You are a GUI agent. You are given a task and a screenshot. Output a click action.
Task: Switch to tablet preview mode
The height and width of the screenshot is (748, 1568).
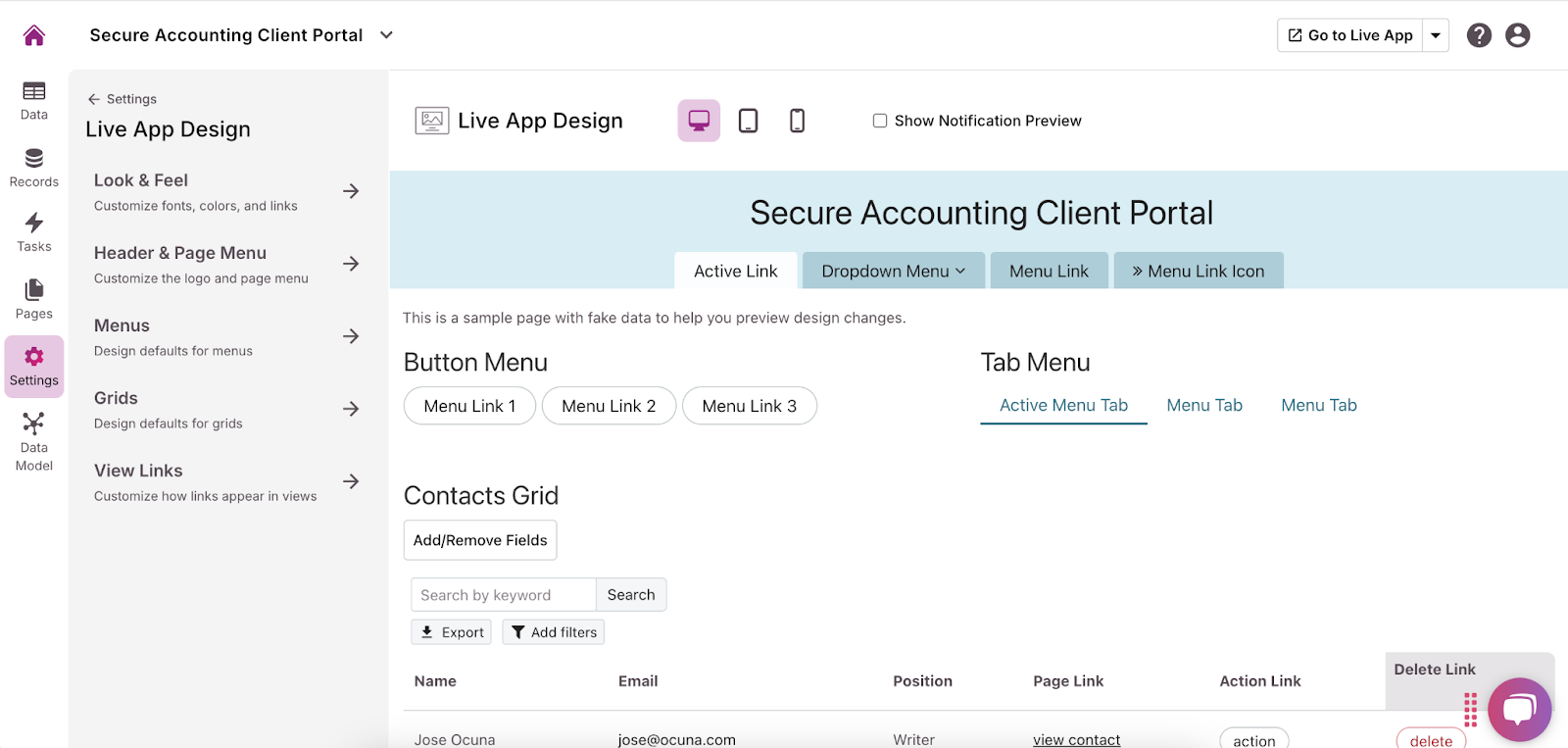[x=748, y=121]
